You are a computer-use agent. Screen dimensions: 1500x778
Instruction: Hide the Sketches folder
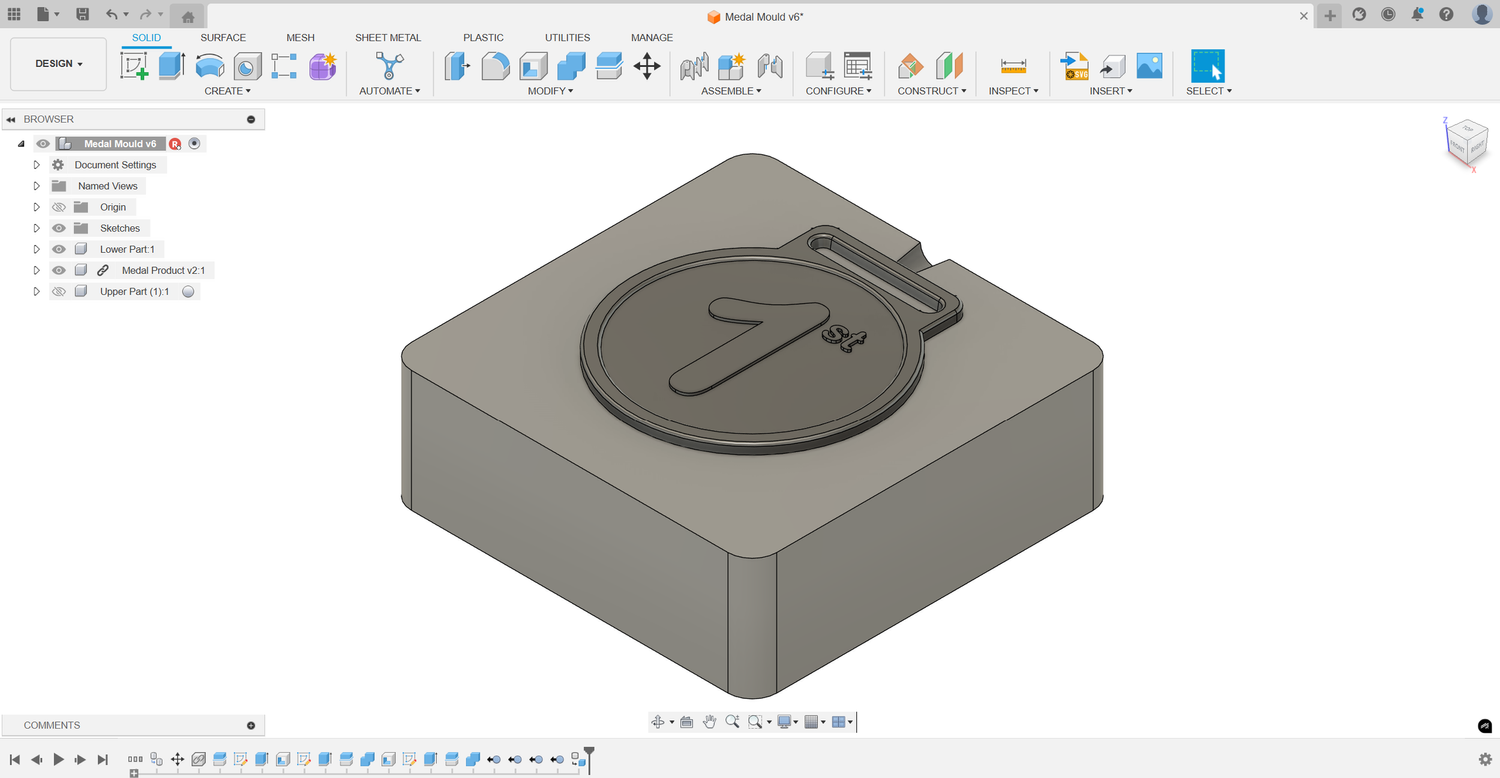pyautogui.click(x=59, y=228)
